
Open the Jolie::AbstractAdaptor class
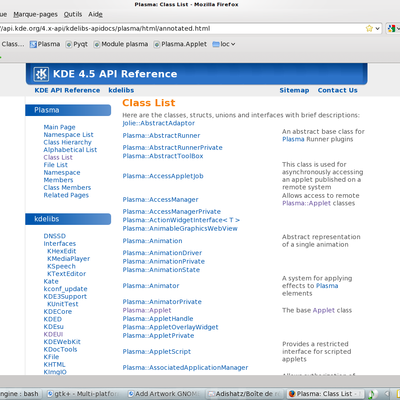click(x=159, y=123)
